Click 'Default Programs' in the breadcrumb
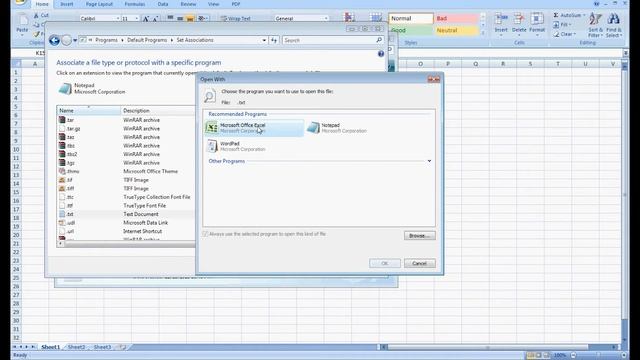 pyautogui.click(x=147, y=40)
